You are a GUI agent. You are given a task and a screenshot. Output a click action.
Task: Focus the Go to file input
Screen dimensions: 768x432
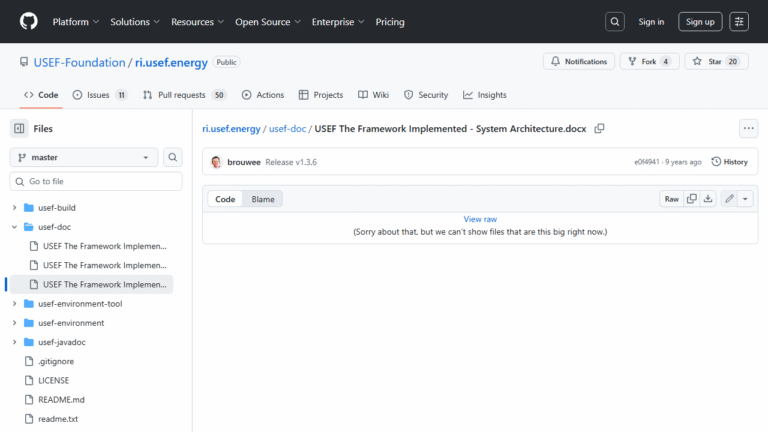[x=100, y=181]
